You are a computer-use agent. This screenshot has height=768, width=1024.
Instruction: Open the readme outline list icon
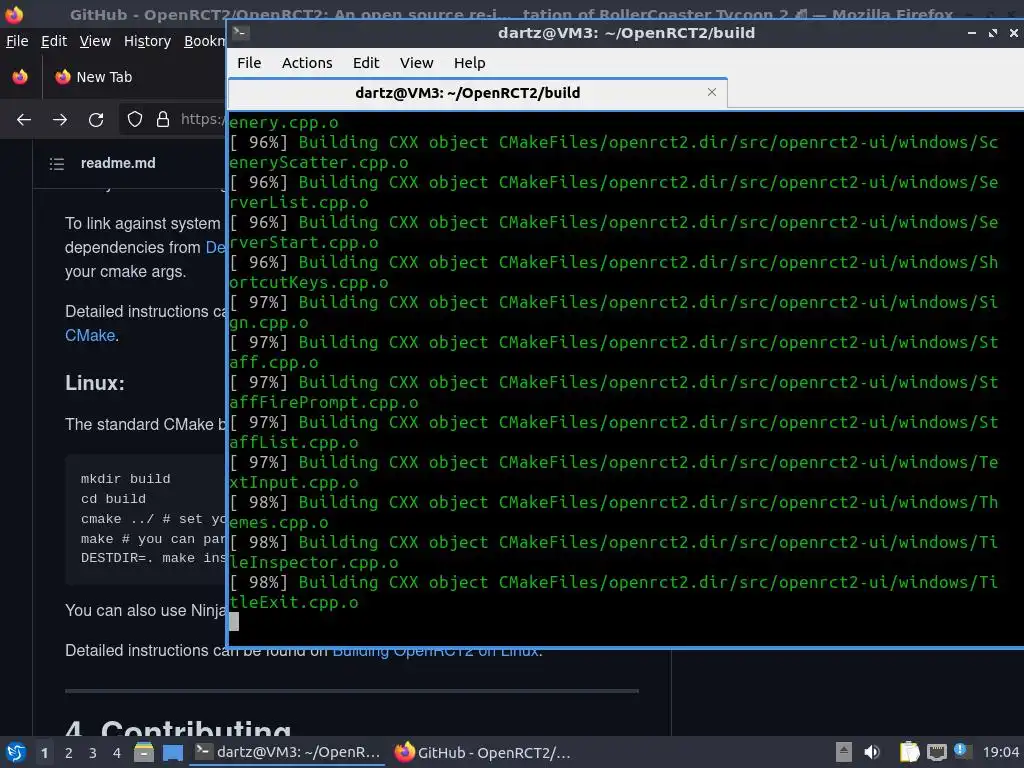[x=57, y=163]
